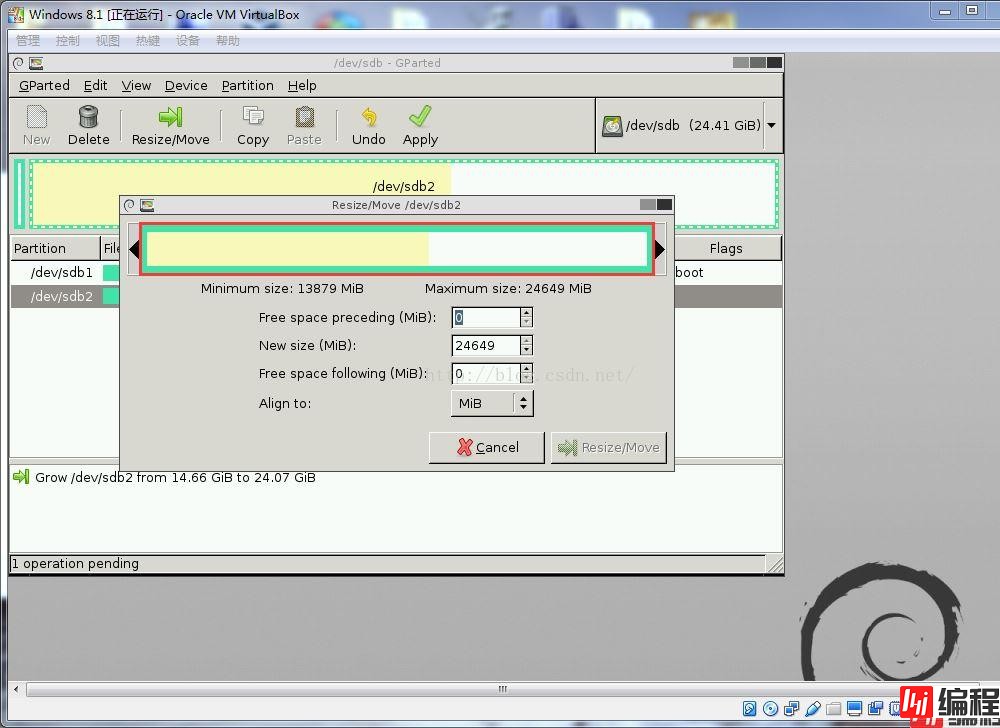Open the /dev/sdb device selector dropdown
This screenshot has height=728, width=1000.
coord(771,126)
